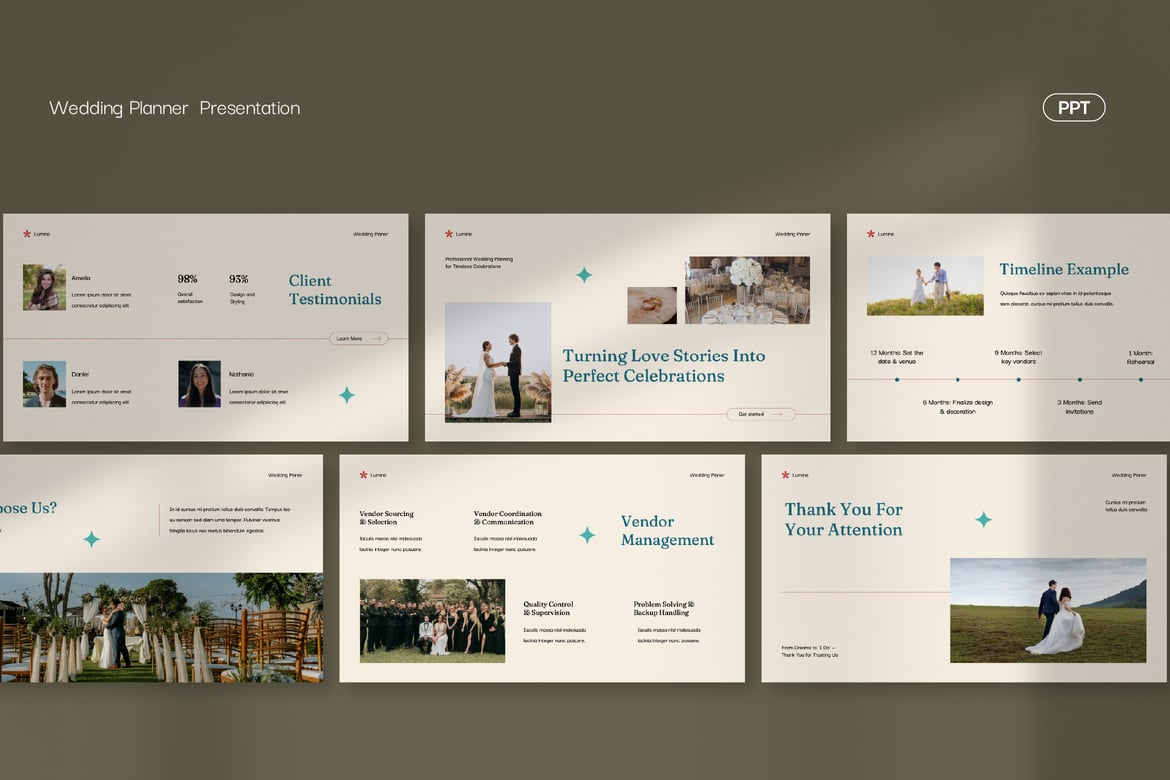Screen dimensions: 1170x780
Task: Click the 'Wedding Planner' label on Thank You slide
Action: coord(1129,475)
